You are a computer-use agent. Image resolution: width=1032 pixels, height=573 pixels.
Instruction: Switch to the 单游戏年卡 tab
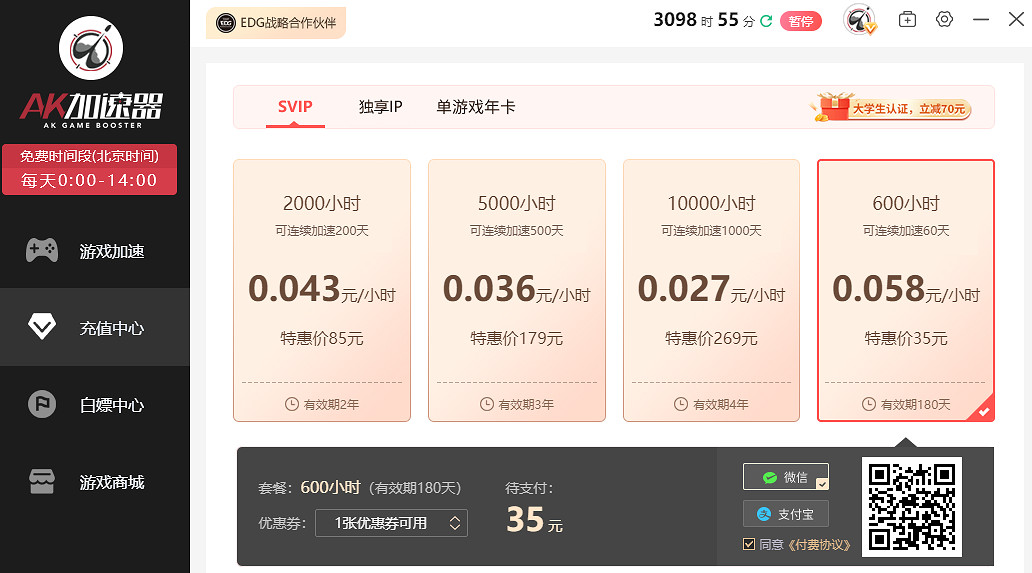point(476,107)
